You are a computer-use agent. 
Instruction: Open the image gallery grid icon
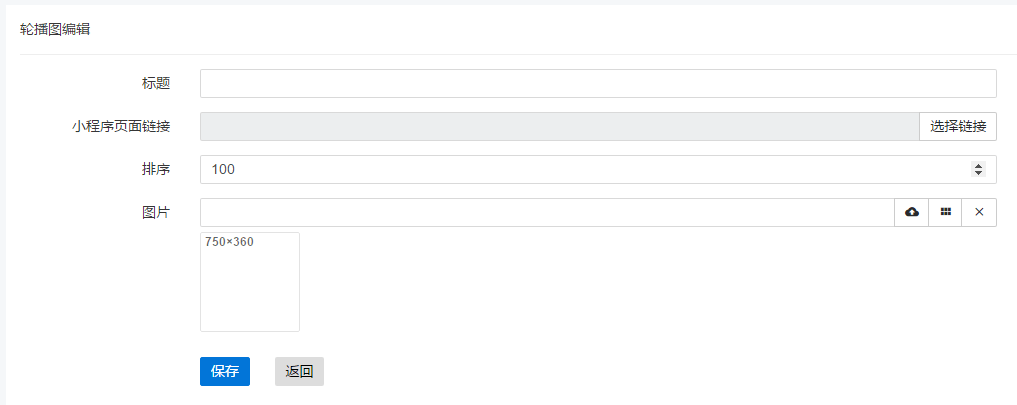click(x=946, y=212)
